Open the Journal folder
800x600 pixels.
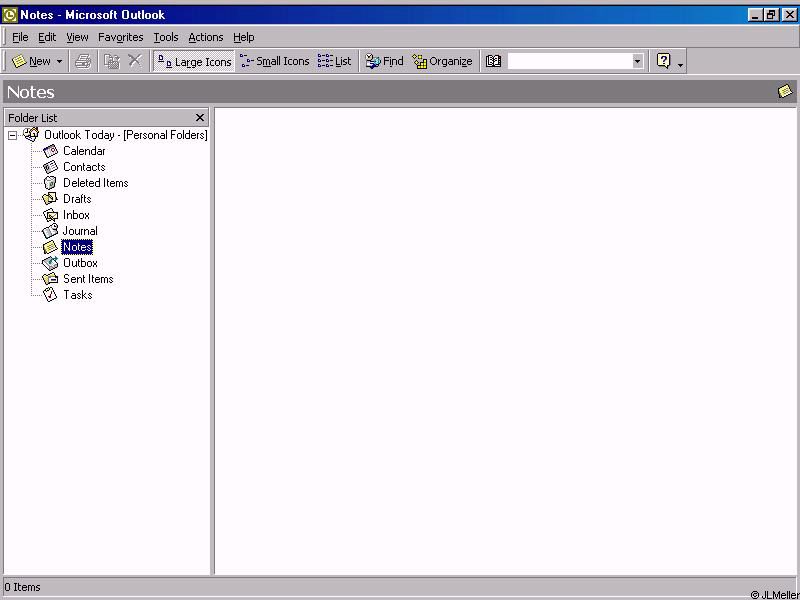click(x=80, y=231)
